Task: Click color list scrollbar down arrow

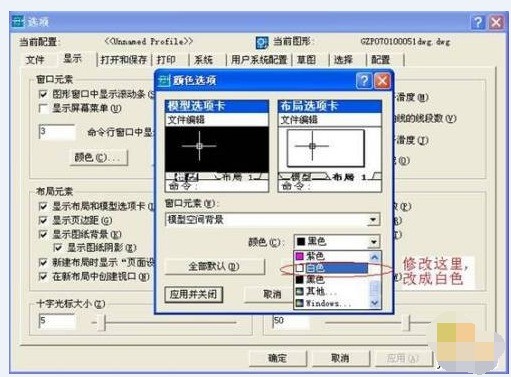Action: pos(375,303)
